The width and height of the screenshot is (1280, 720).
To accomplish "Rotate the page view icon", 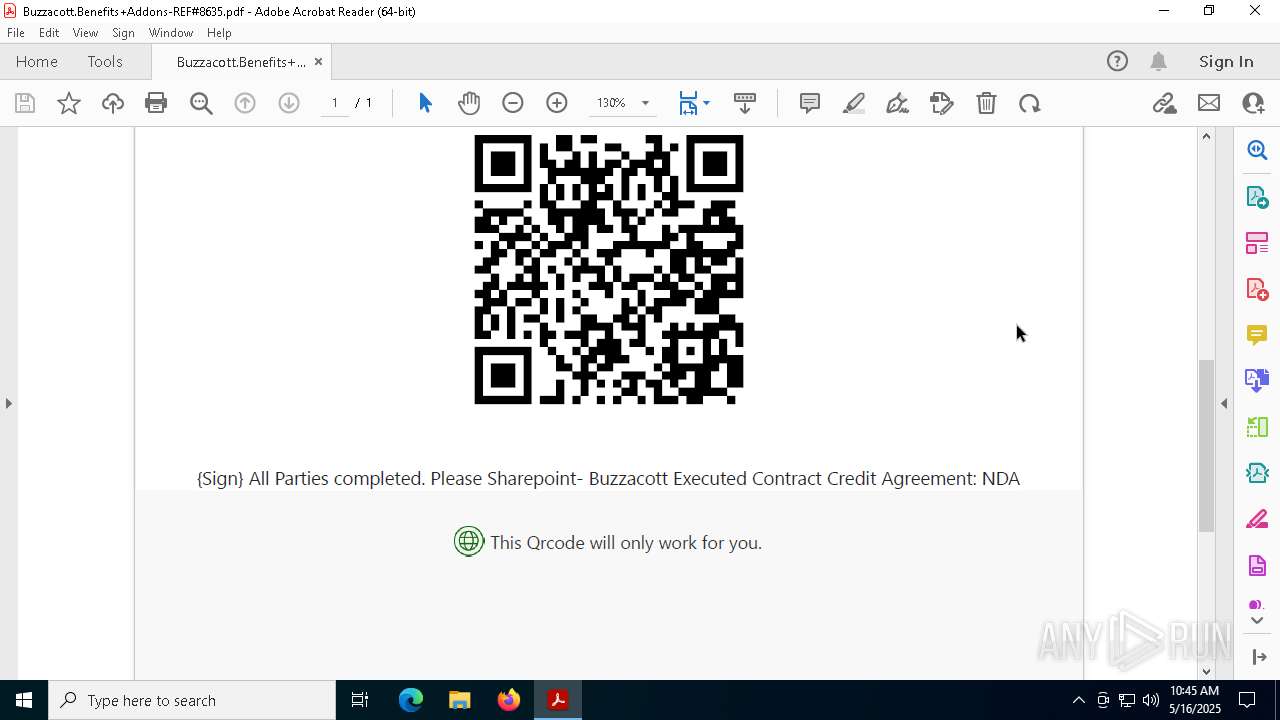I will [x=1030, y=103].
